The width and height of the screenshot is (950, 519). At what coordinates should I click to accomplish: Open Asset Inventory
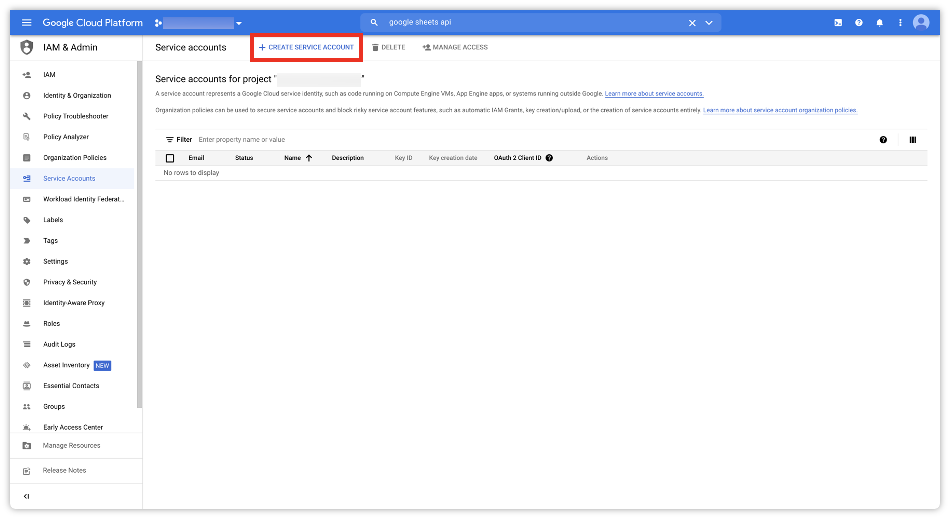coord(66,365)
